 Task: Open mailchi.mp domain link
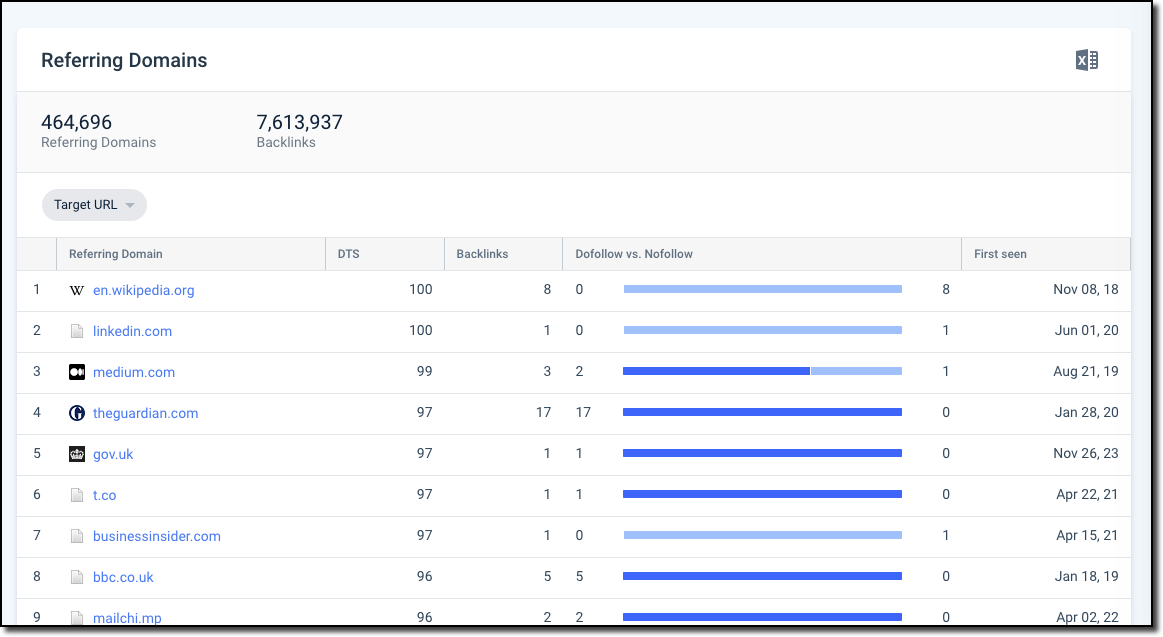[127, 618]
